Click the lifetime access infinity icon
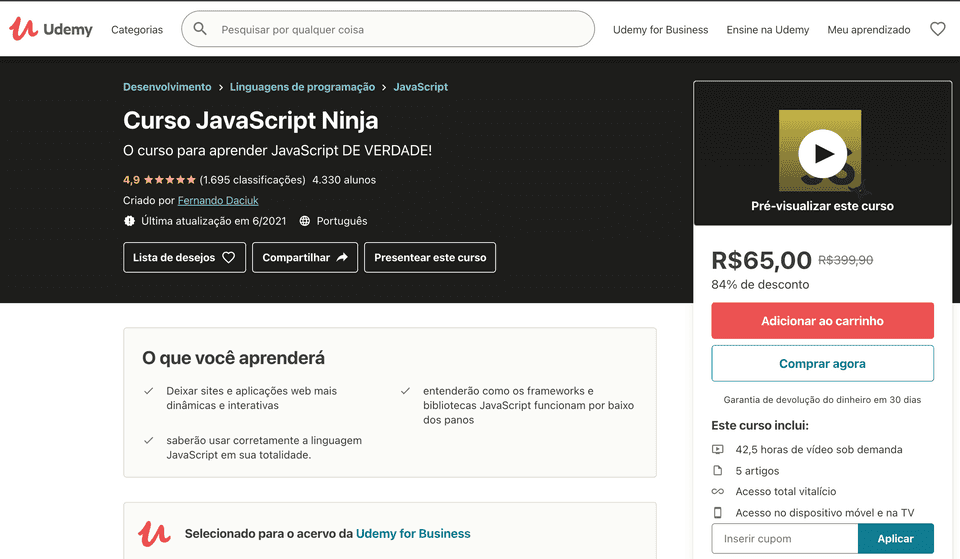 coord(718,492)
